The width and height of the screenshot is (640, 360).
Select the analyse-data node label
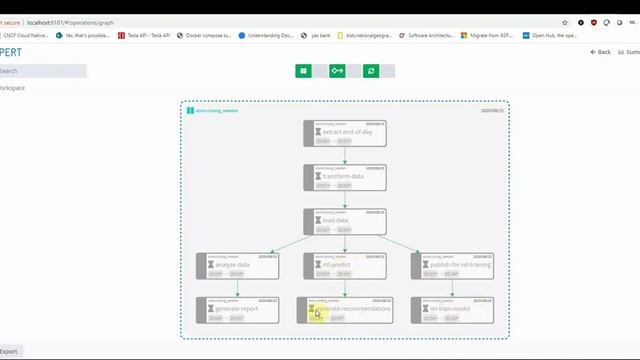(232, 264)
